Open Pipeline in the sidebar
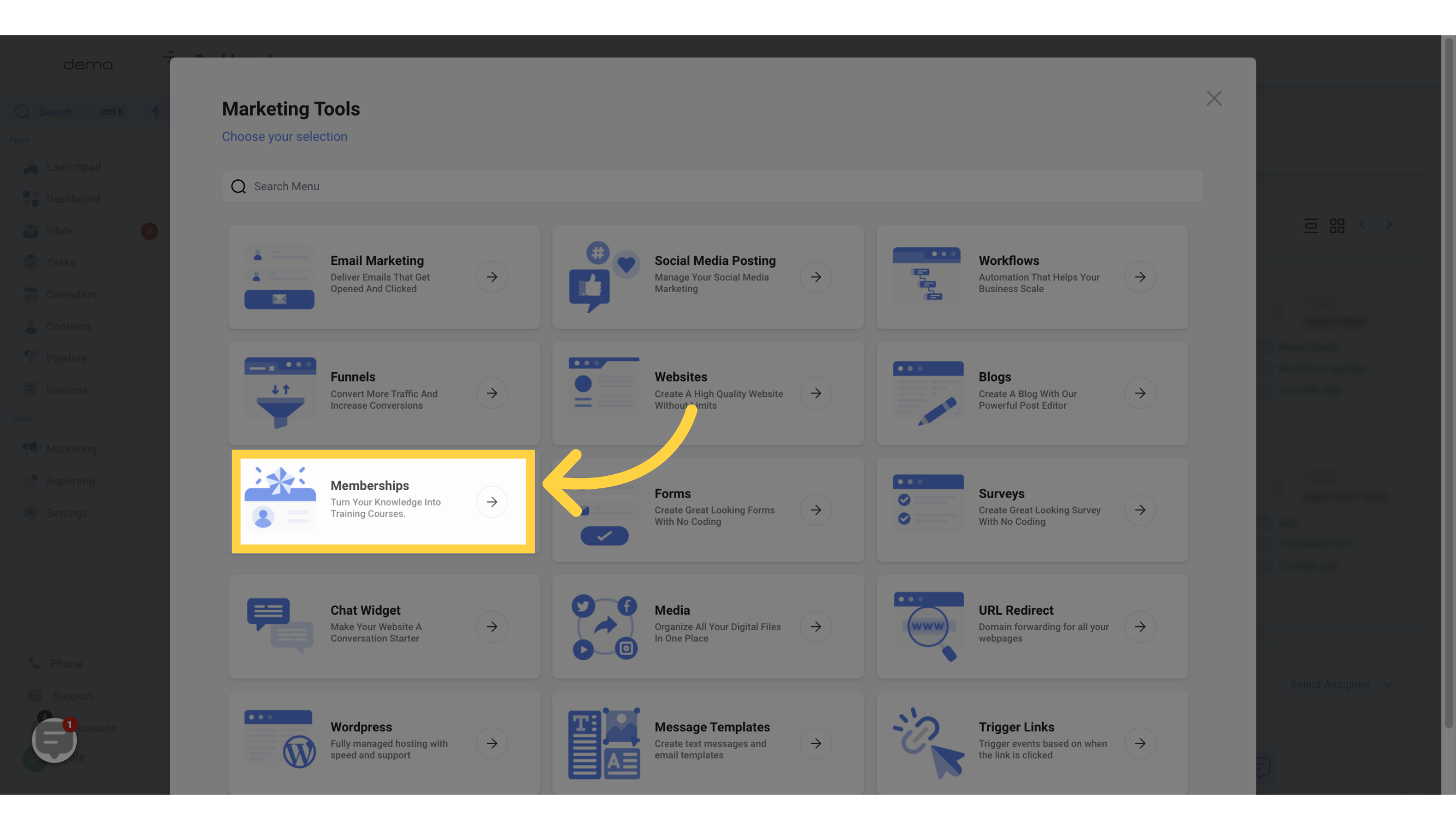This screenshot has width=1456, height=829. coord(55,358)
